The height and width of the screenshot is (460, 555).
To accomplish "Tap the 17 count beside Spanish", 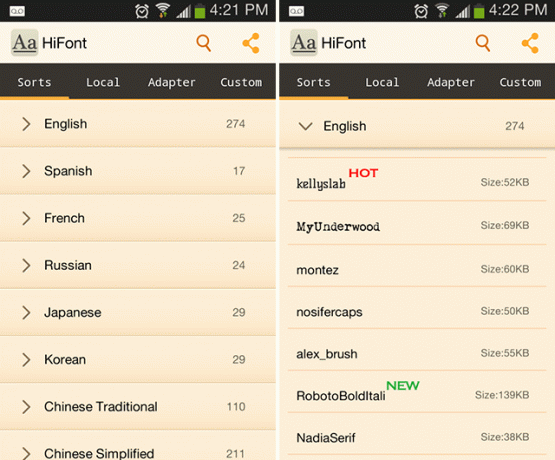I will [239, 171].
